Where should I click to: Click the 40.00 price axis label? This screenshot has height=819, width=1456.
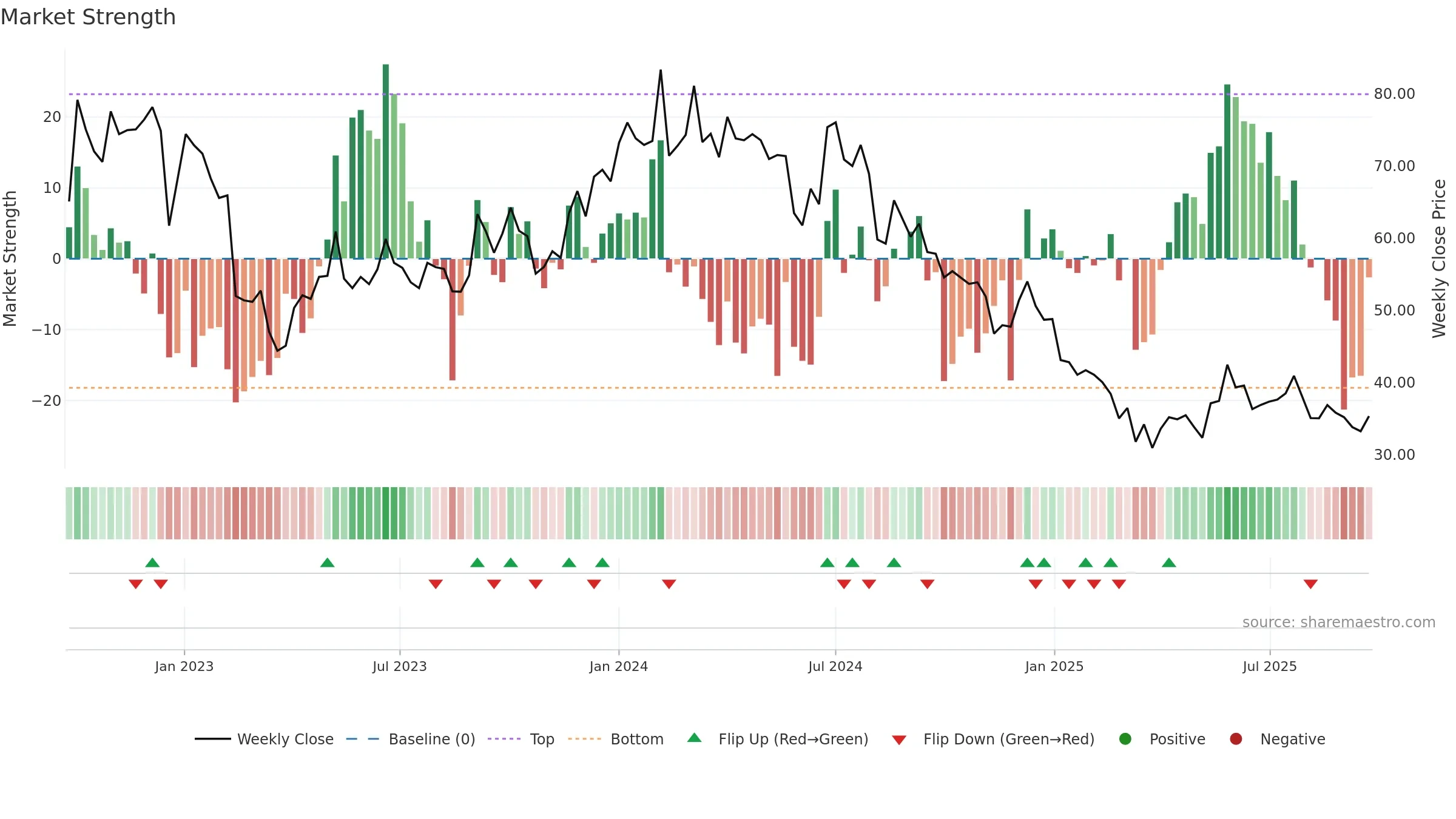pos(1394,383)
